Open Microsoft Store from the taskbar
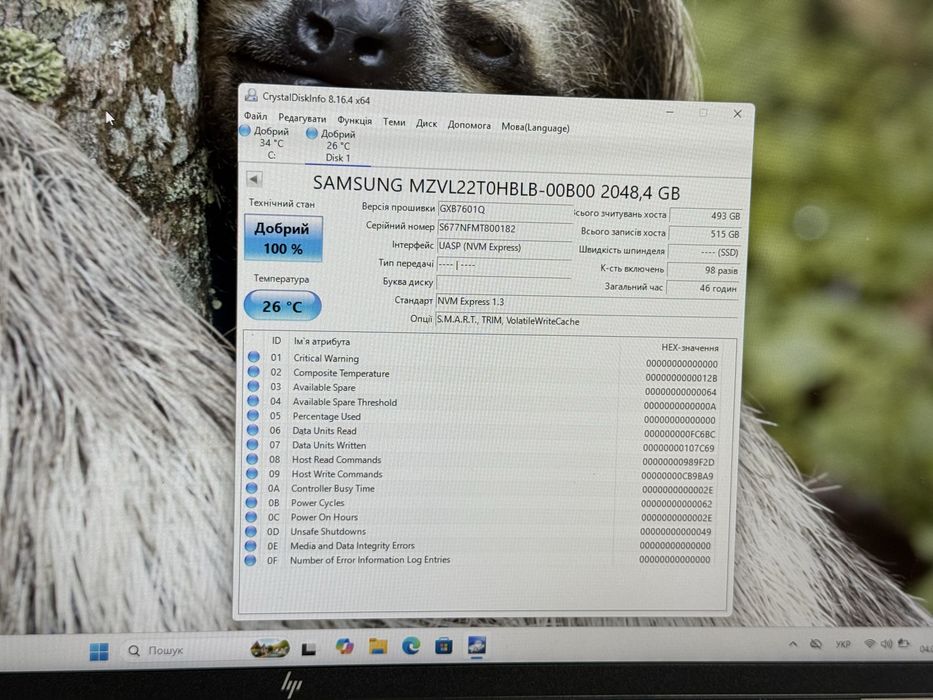The height and width of the screenshot is (700, 933). pos(443,645)
